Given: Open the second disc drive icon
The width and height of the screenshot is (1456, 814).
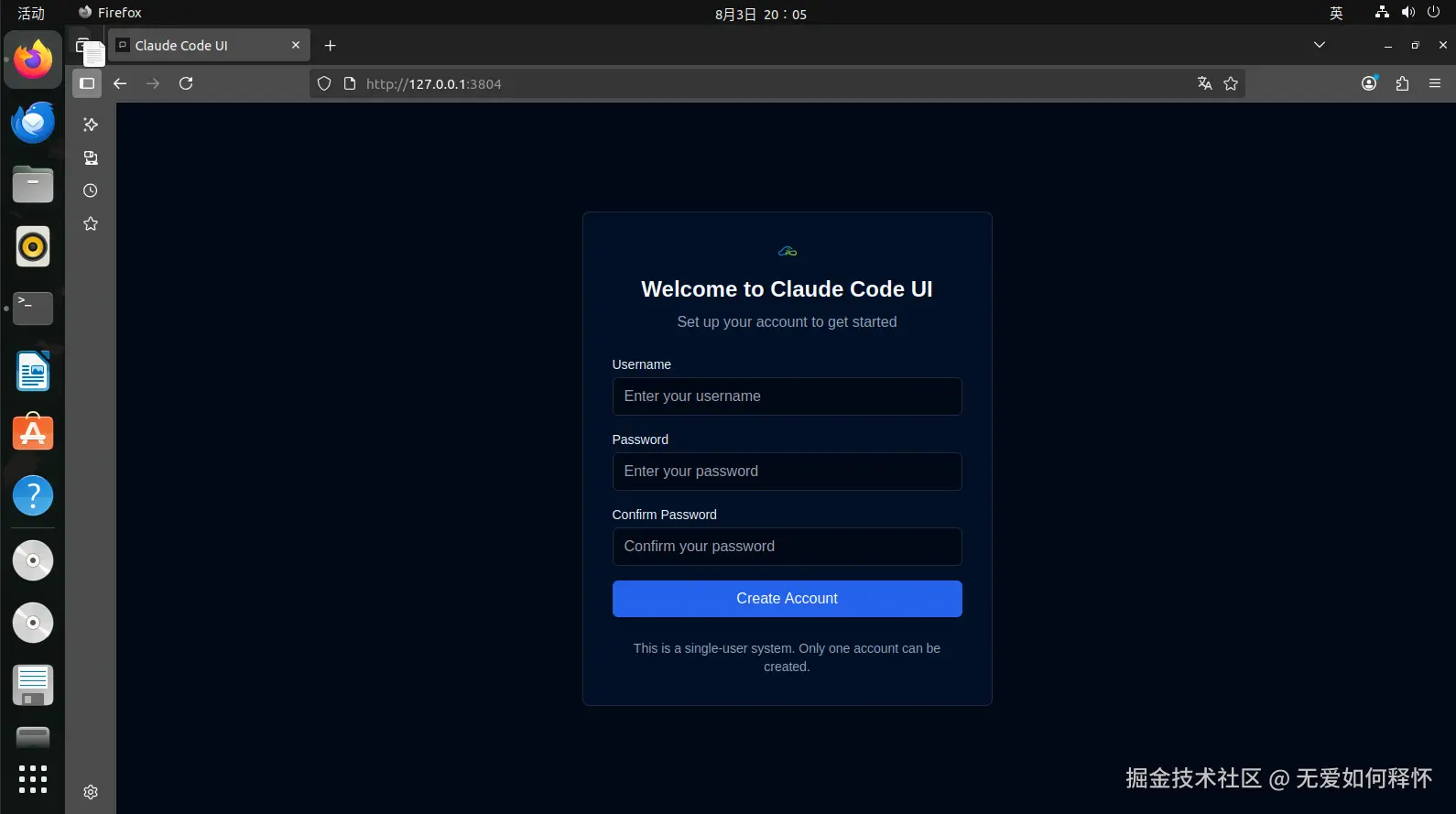Looking at the screenshot, I should pyautogui.click(x=33, y=623).
